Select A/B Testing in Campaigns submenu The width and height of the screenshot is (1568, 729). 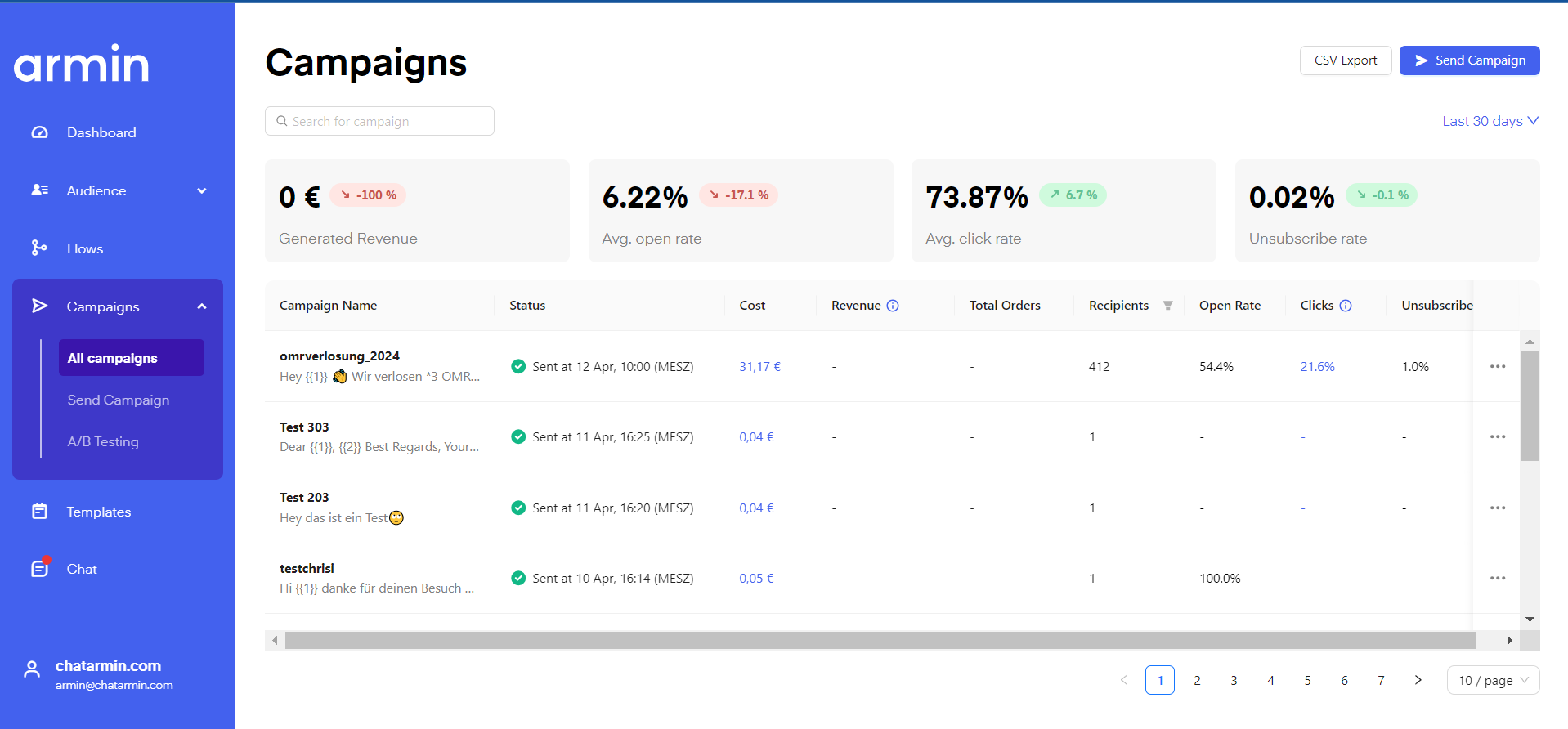click(x=103, y=441)
